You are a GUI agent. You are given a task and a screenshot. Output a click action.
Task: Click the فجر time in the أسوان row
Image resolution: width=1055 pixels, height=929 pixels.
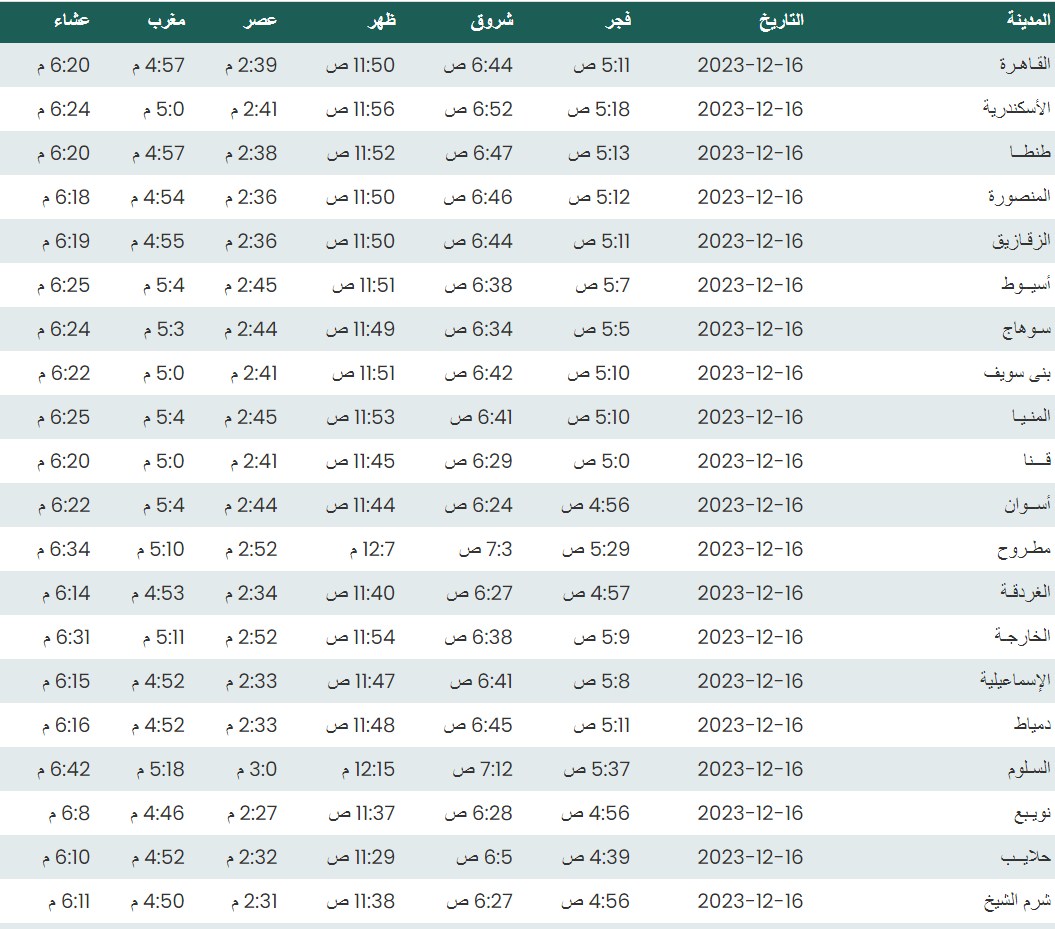[x=596, y=505]
